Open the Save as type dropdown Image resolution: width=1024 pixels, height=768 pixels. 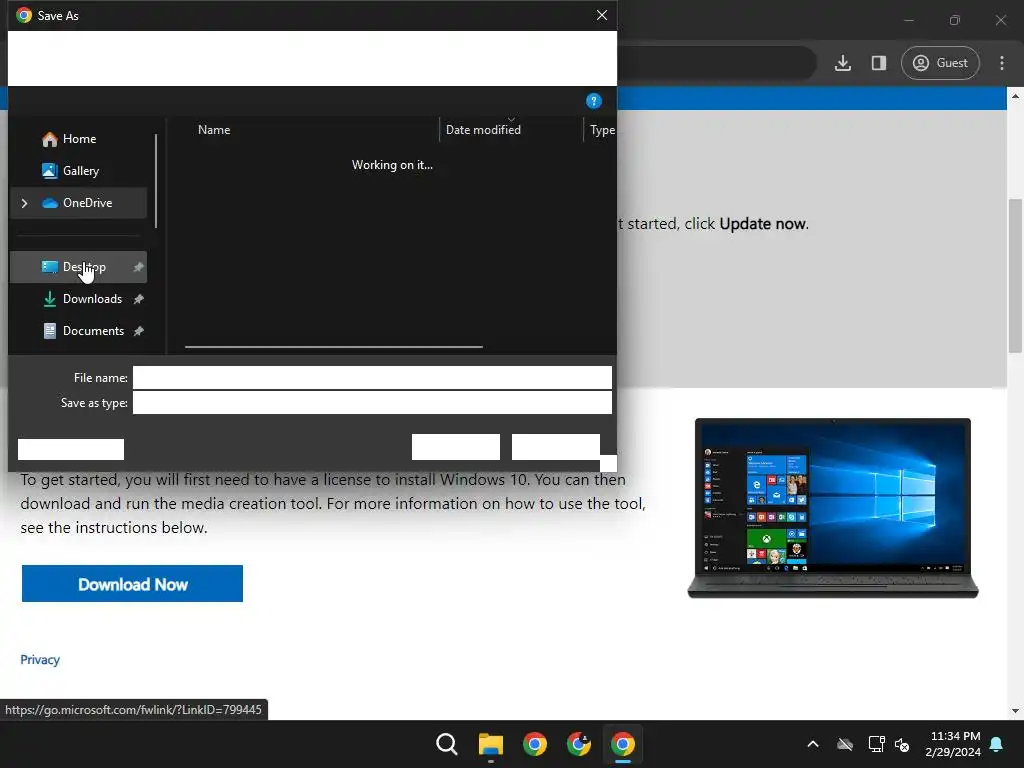click(x=372, y=403)
